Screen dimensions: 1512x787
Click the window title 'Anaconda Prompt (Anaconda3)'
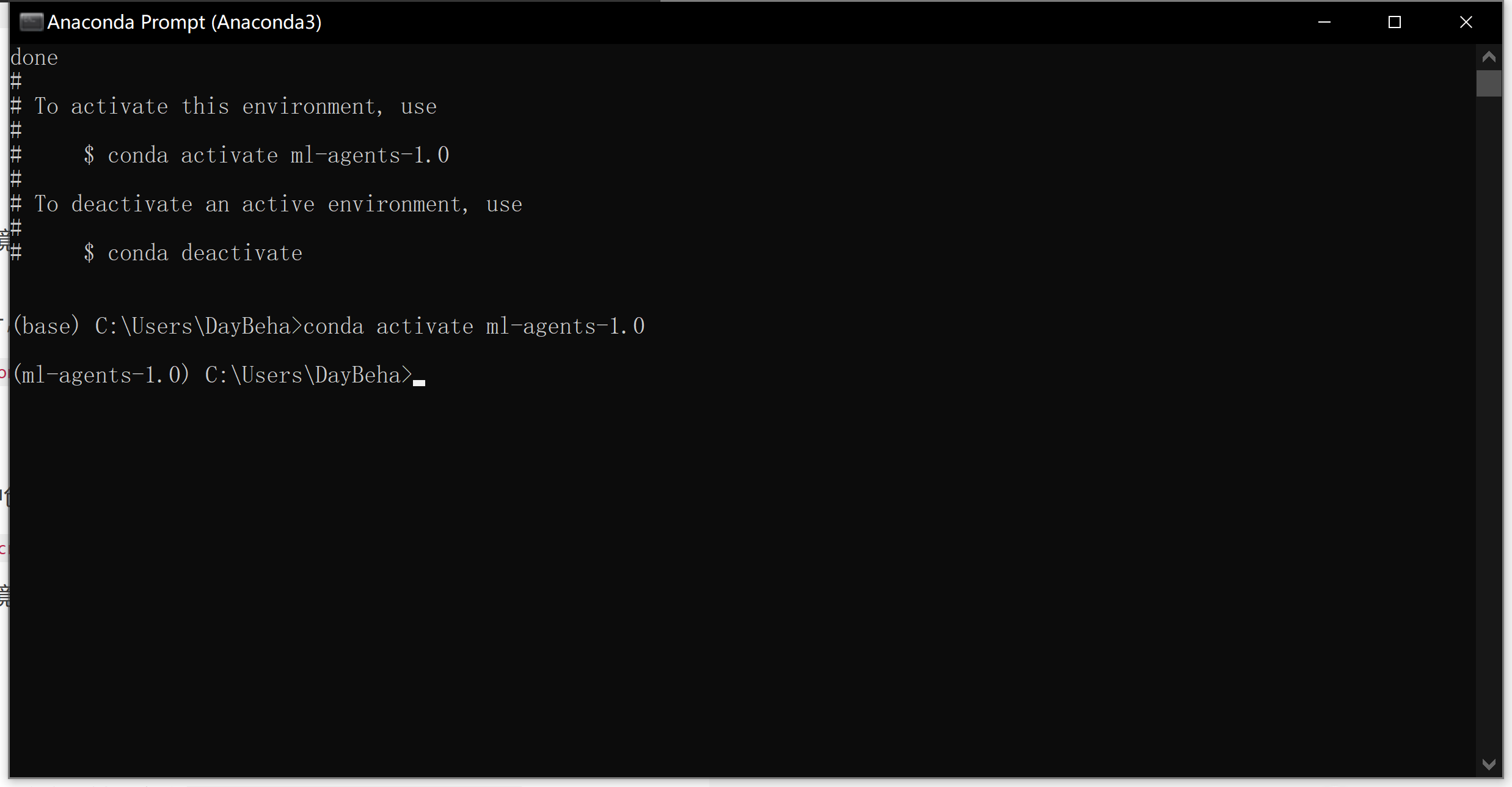184,22
